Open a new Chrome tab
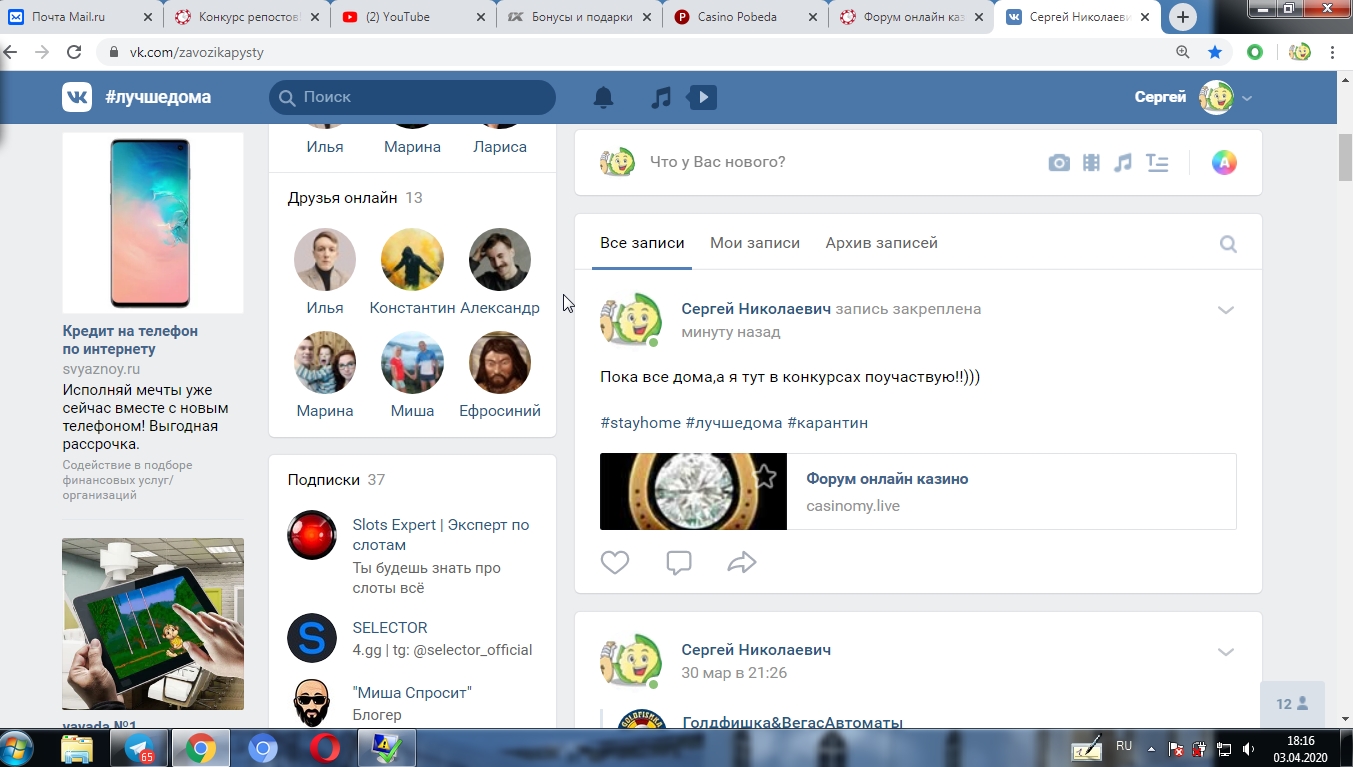This screenshot has width=1353, height=767. 1183,17
